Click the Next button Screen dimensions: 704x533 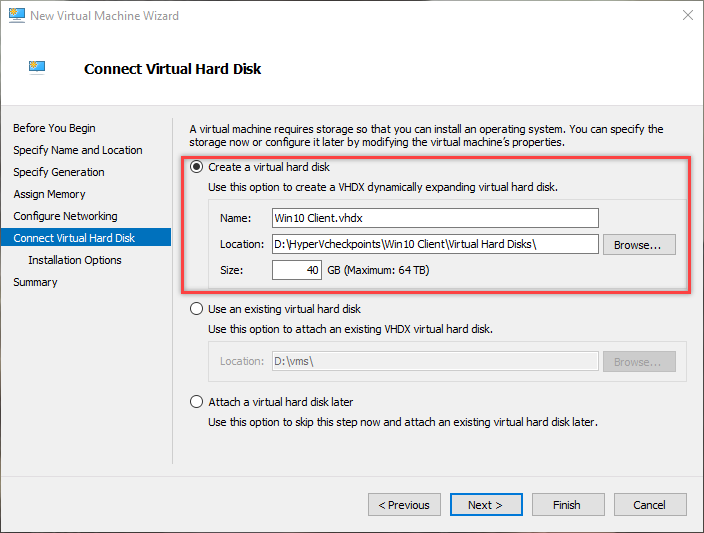click(x=486, y=505)
